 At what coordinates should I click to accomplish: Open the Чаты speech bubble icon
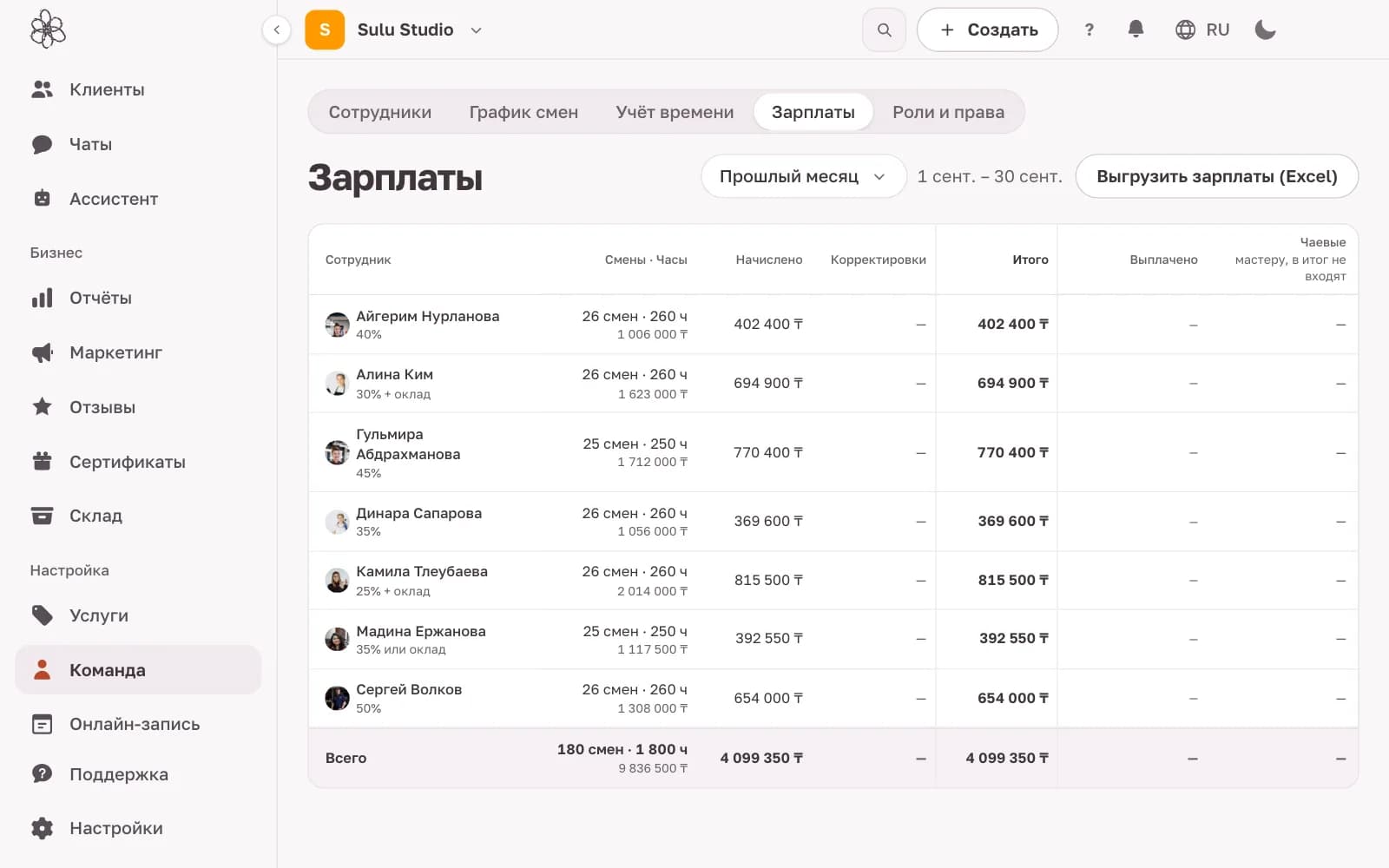pos(42,144)
